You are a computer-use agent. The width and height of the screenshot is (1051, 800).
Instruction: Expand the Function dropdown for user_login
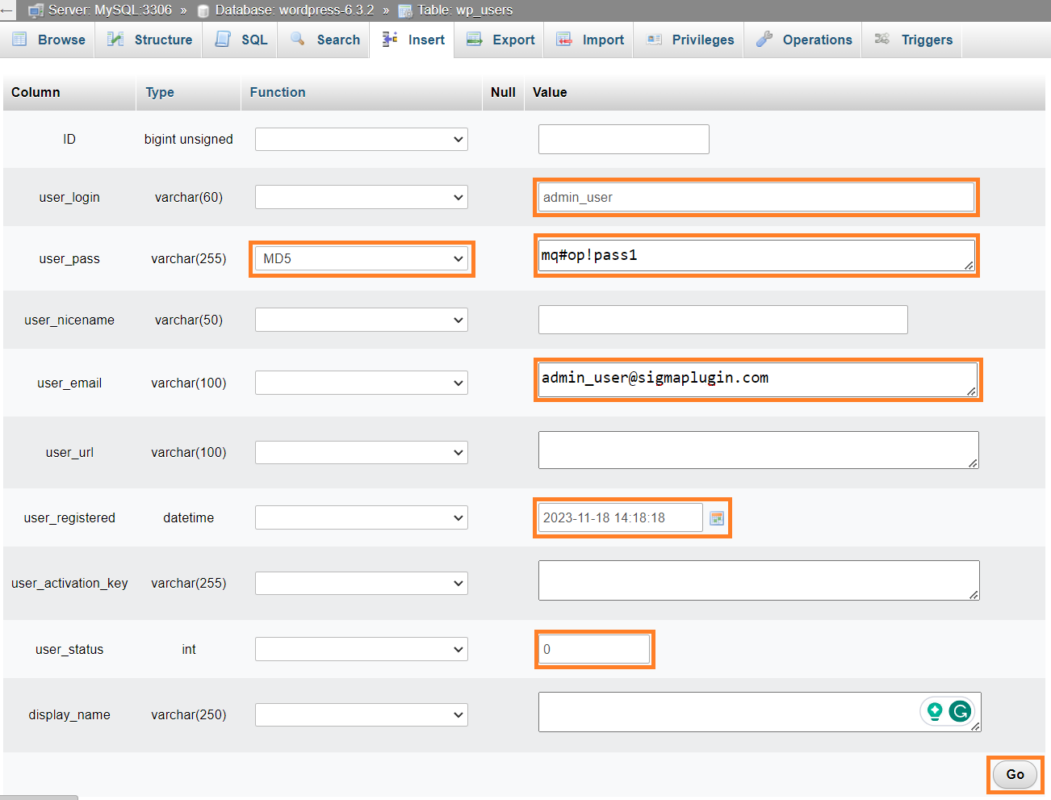tap(361, 197)
